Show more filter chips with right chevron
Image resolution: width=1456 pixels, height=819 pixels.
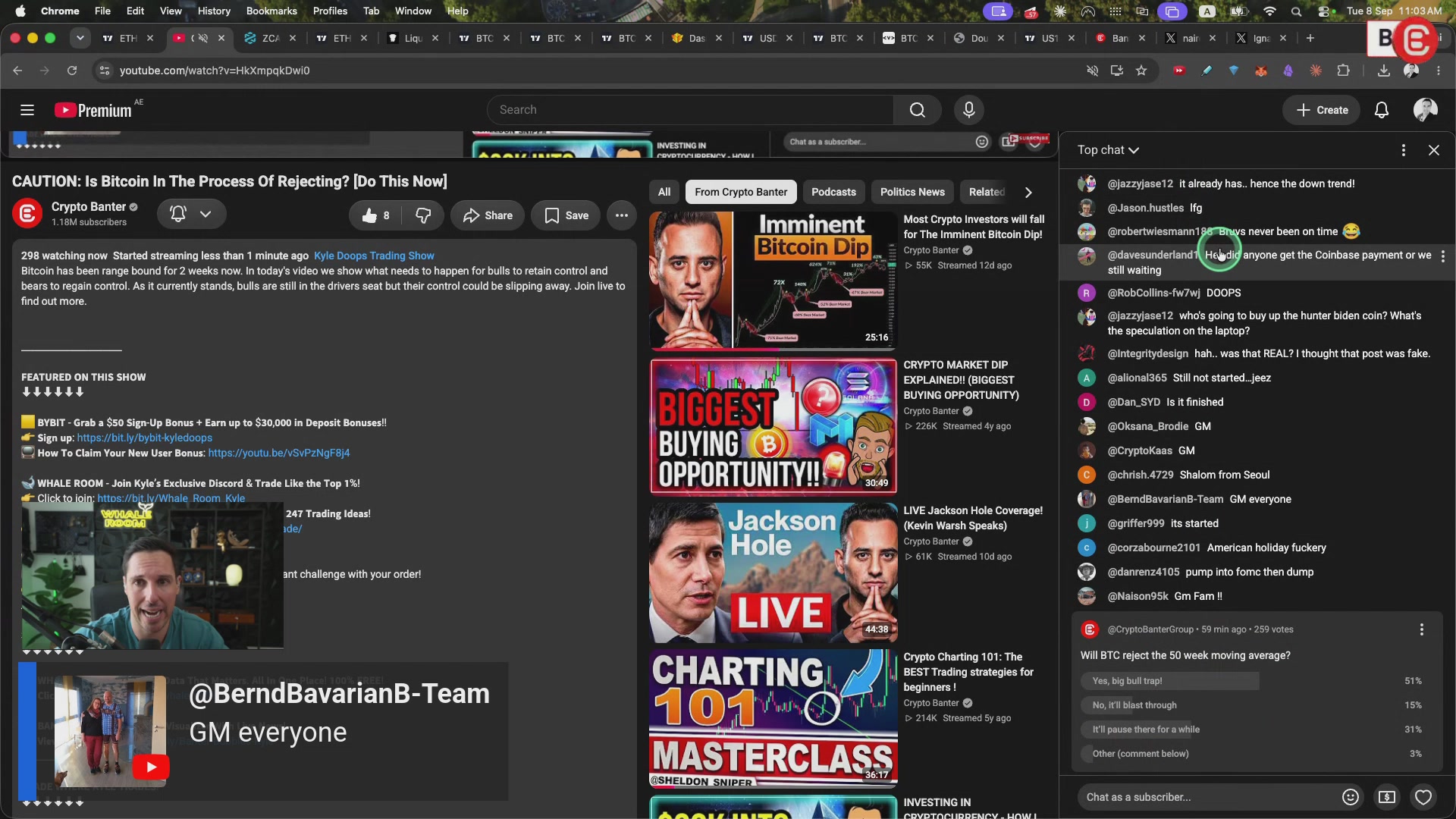[x=1028, y=193]
